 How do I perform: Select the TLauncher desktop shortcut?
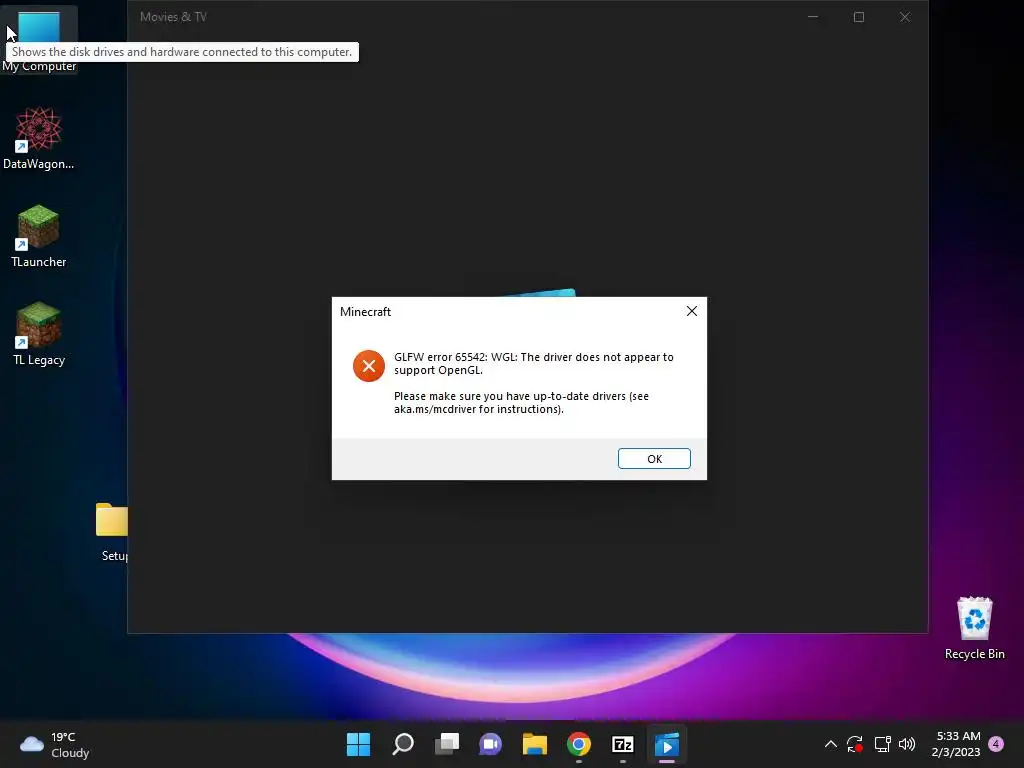click(39, 236)
